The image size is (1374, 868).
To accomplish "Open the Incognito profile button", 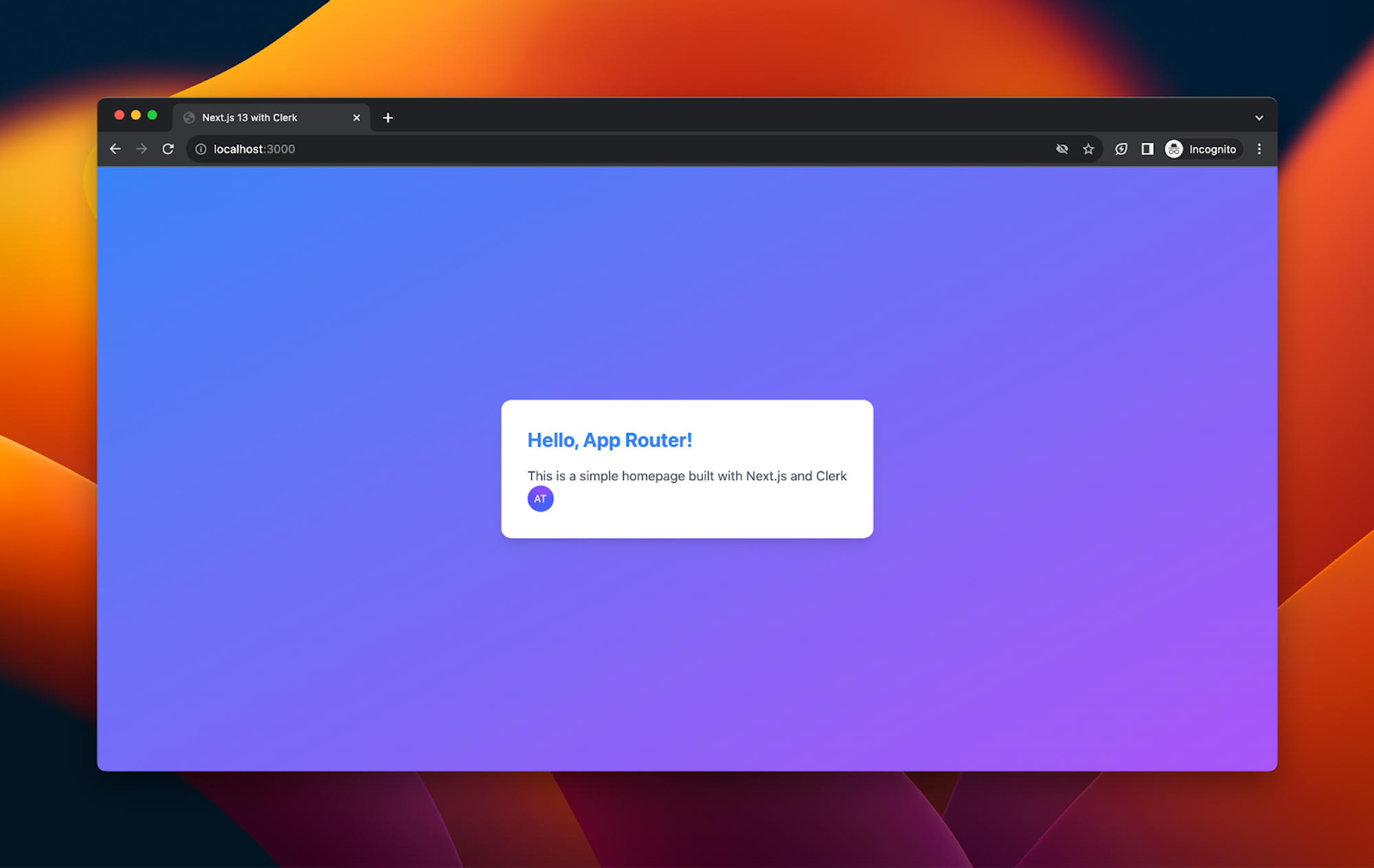I will click(1202, 149).
